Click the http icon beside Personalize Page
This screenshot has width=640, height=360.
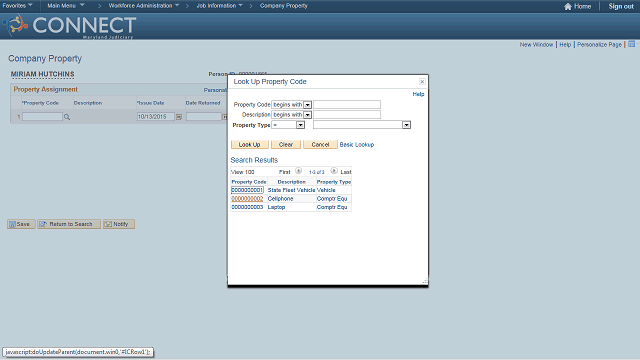(x=631, y=44)
